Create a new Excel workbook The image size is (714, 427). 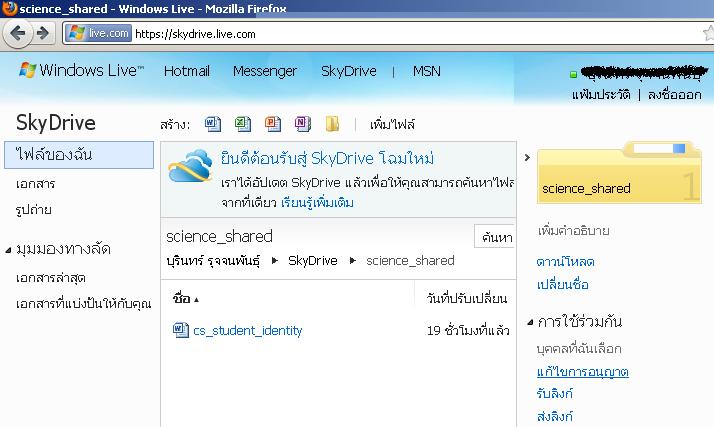click(242, 124)
